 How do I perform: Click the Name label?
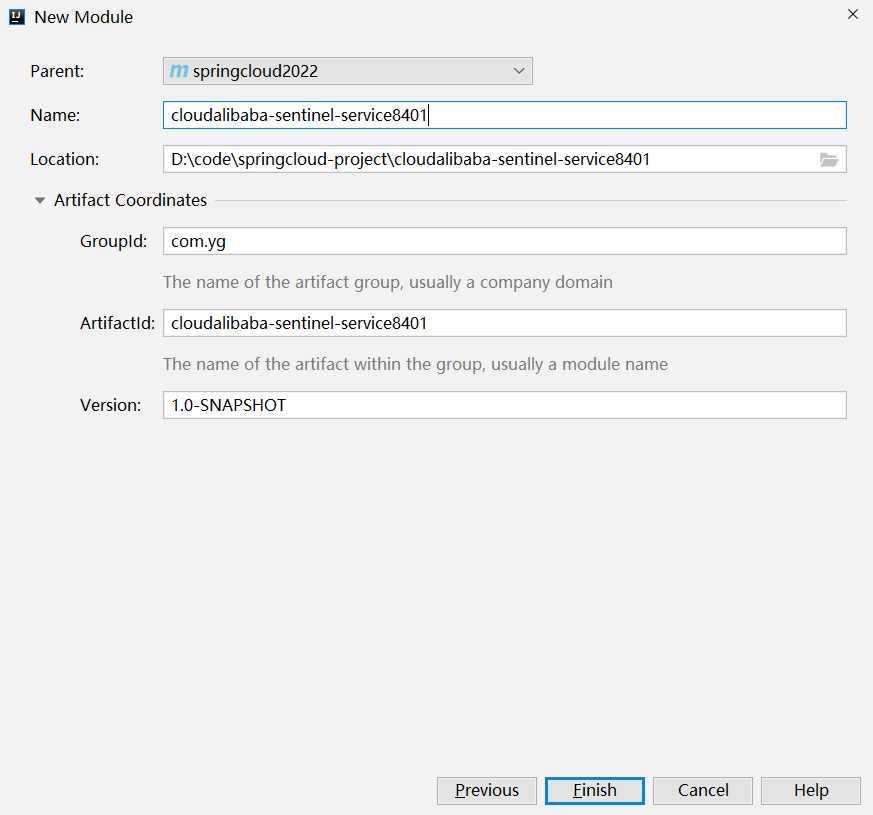point(55,115)
